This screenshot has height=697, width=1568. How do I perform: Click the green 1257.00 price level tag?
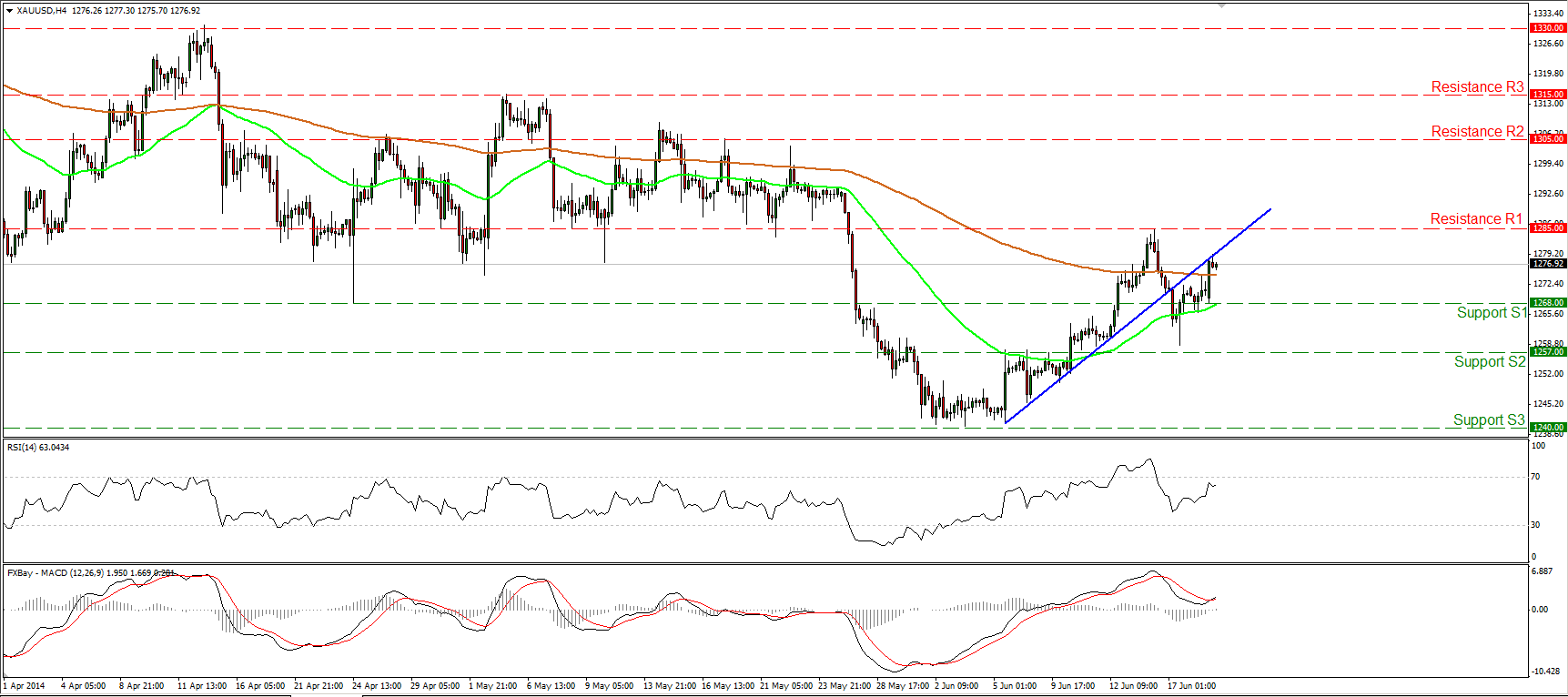coord(1548,351)
